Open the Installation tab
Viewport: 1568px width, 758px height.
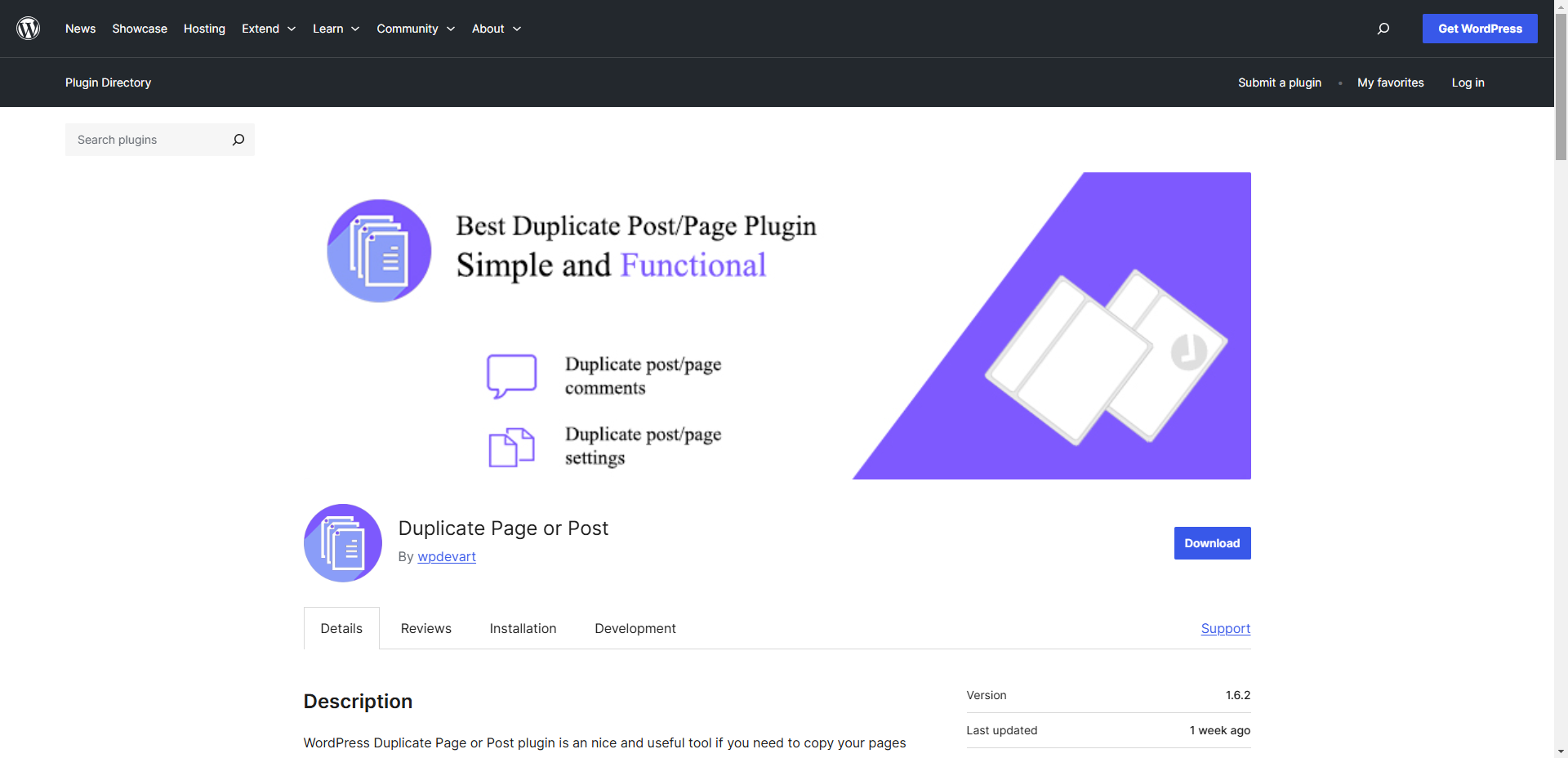[x=523, y=628]
